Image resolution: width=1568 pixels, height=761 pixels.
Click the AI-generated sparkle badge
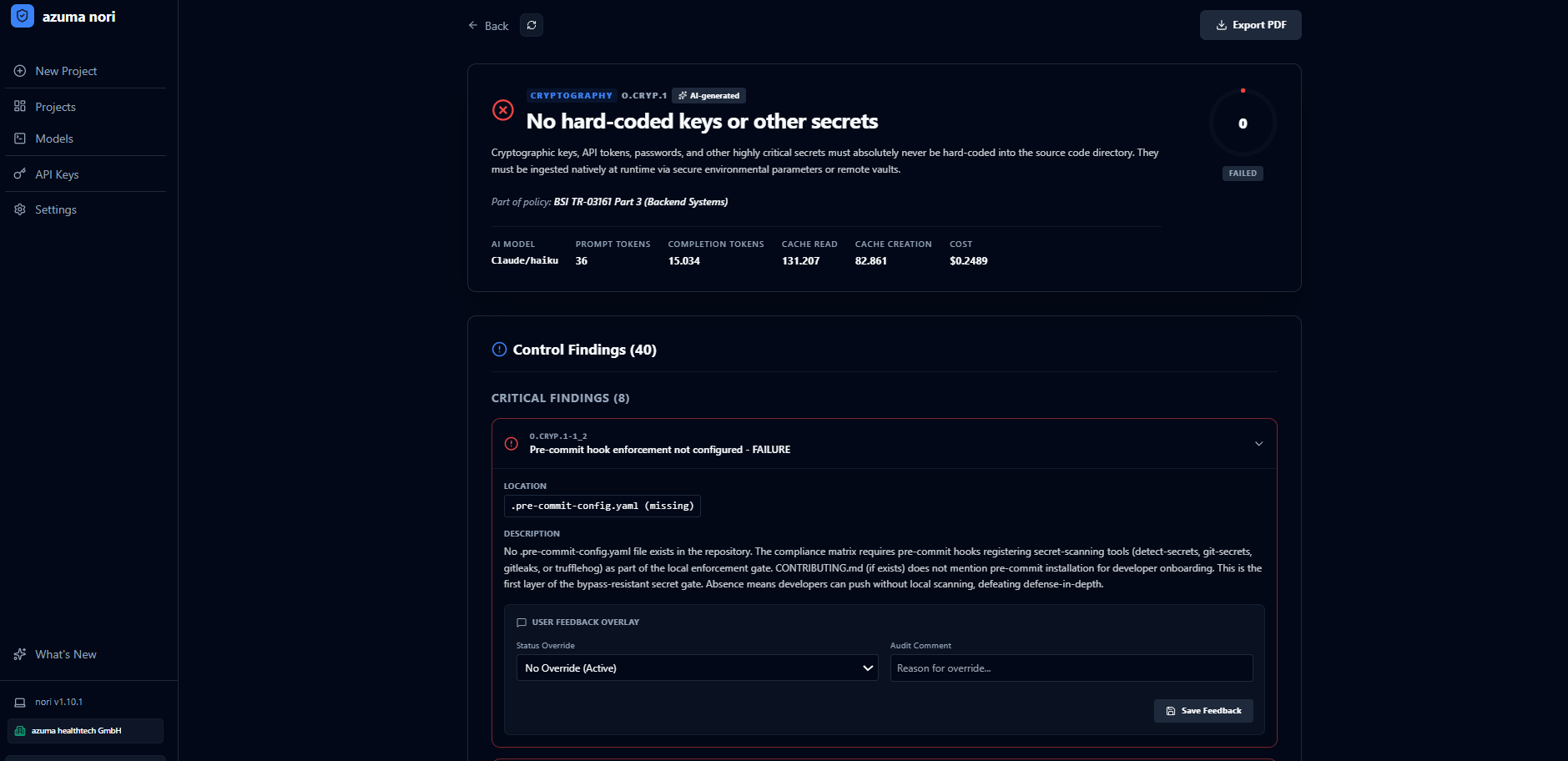coord(708,95)
